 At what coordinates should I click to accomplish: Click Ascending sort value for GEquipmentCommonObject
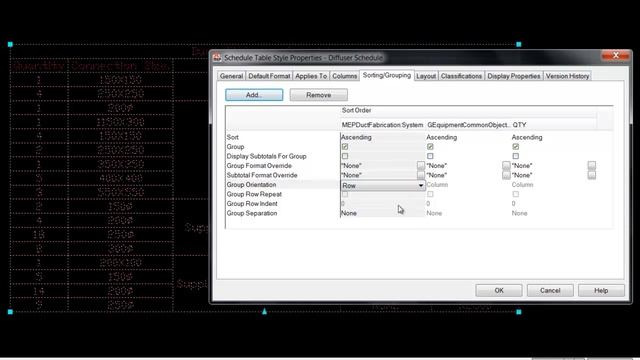[x=441, y=137]
